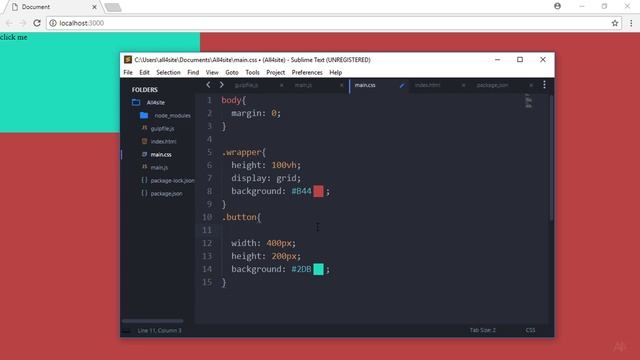Click the 'margin: 0' code line
Image resolution: width=640 pixels, height=360 pixels.
[256, 113]
